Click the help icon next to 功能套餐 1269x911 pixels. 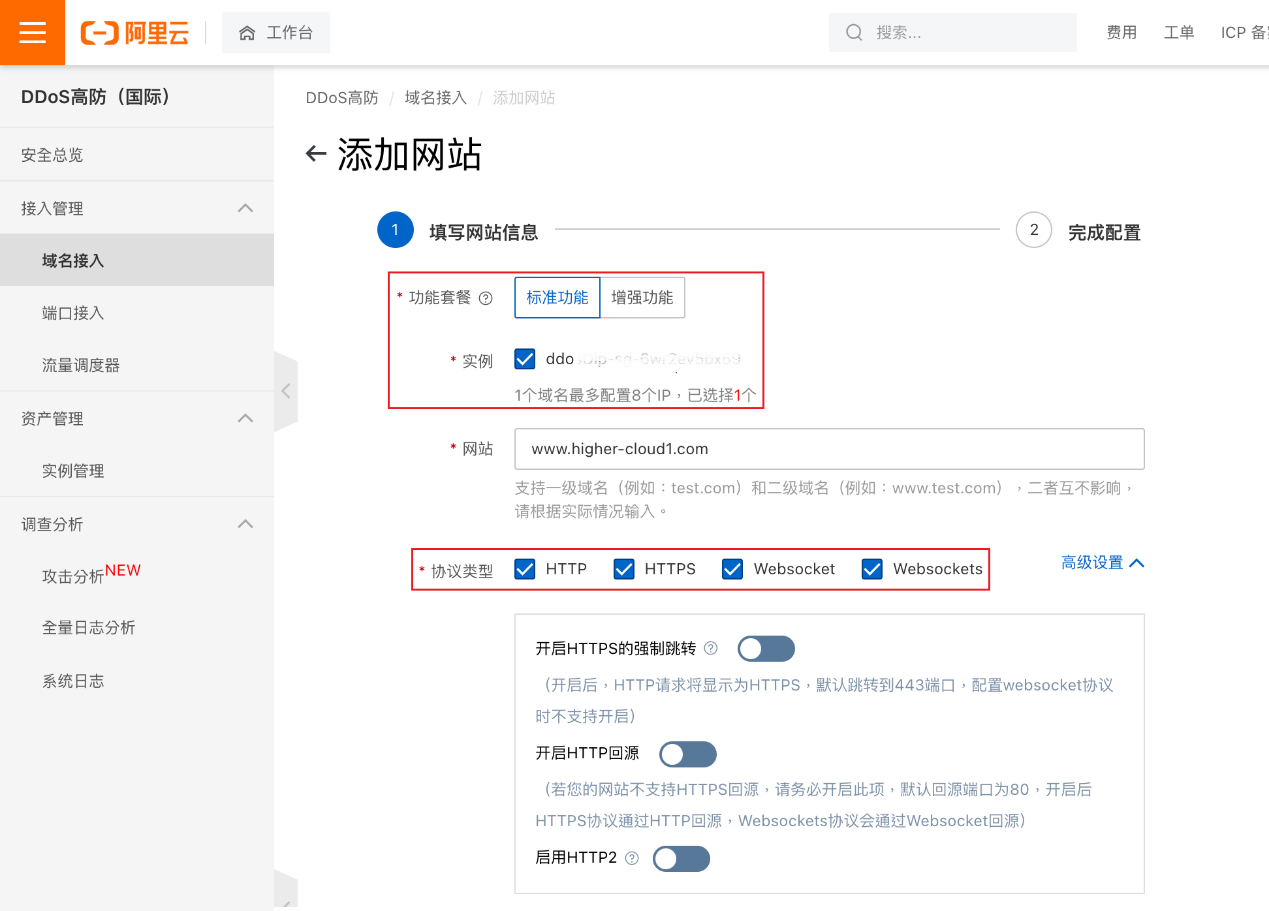[486, 298]
